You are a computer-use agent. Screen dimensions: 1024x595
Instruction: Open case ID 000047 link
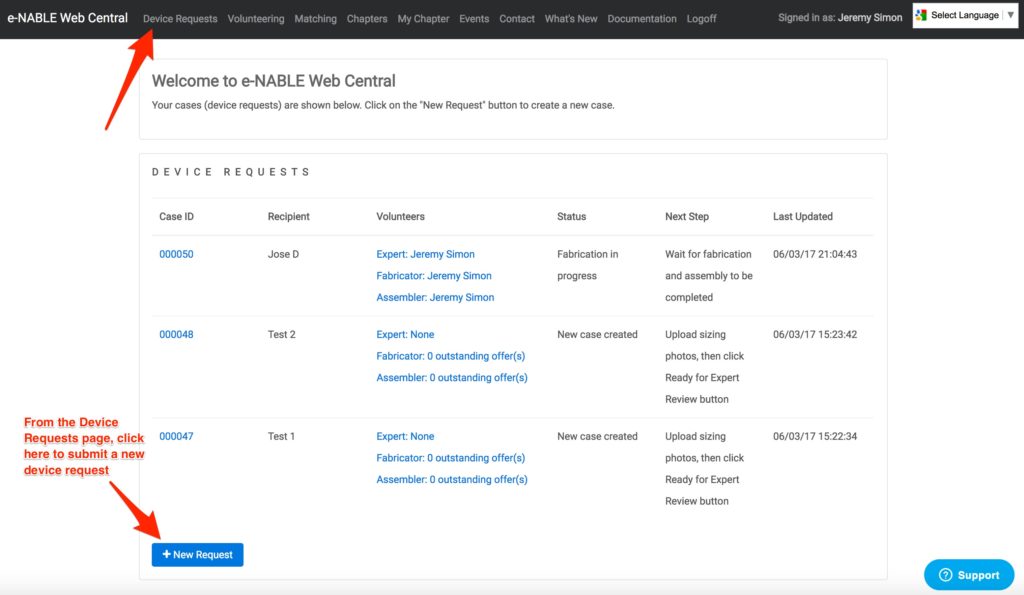point(176,436)
